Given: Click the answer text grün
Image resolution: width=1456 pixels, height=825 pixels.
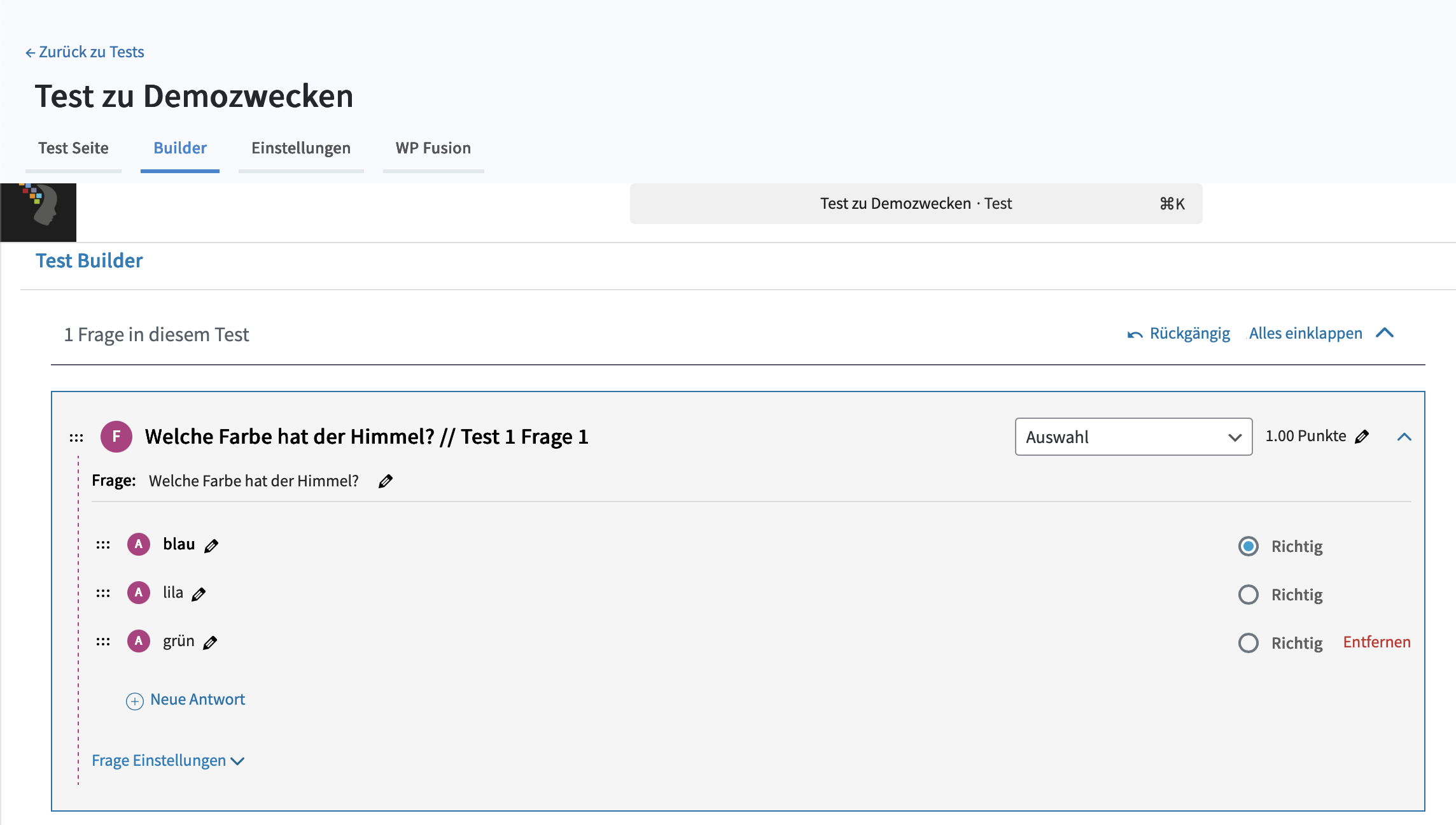Looking at the screenshot, I should (x=179, y=641).
